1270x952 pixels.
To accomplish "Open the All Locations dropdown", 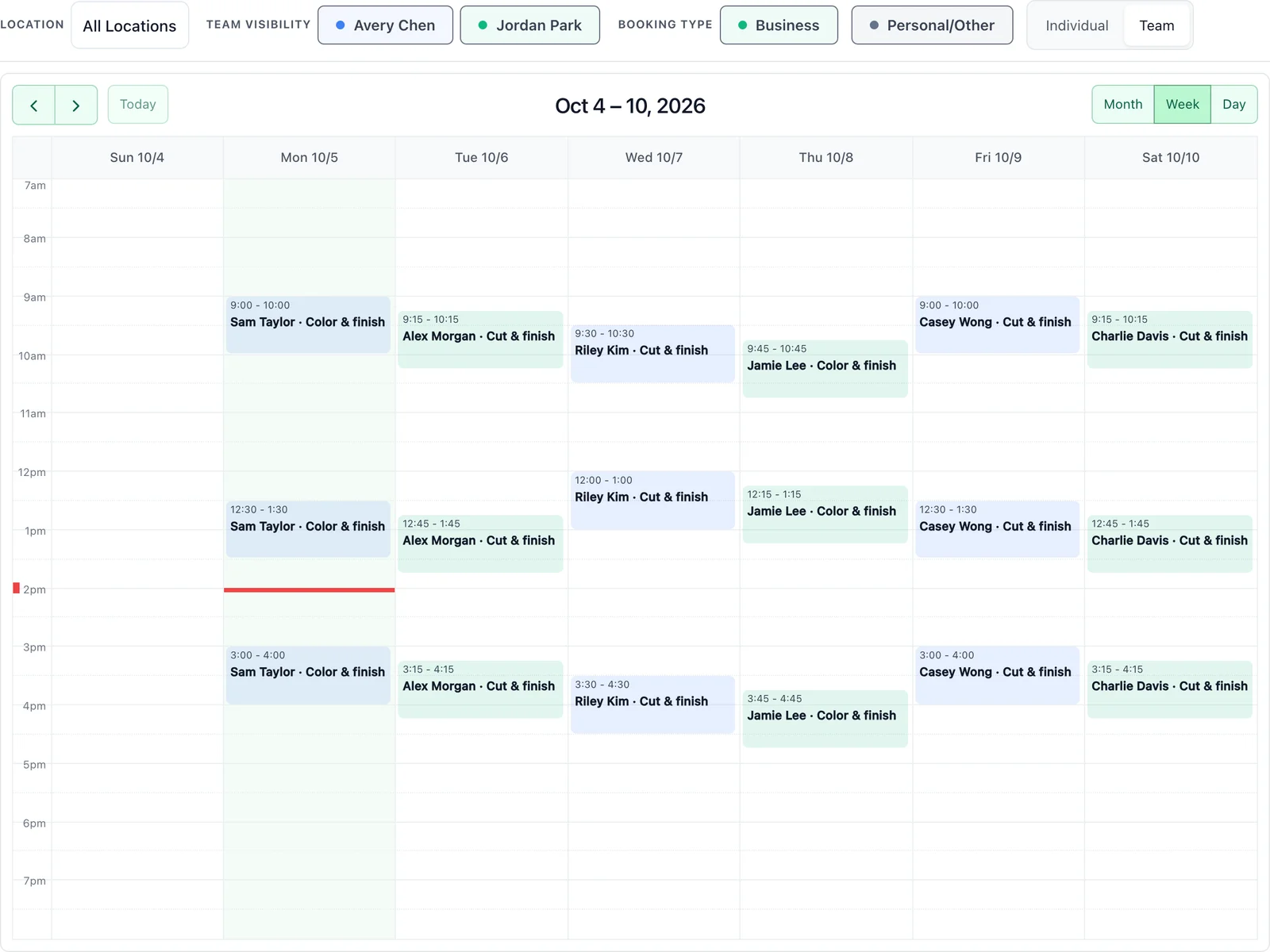I will (x=130, y=25).
